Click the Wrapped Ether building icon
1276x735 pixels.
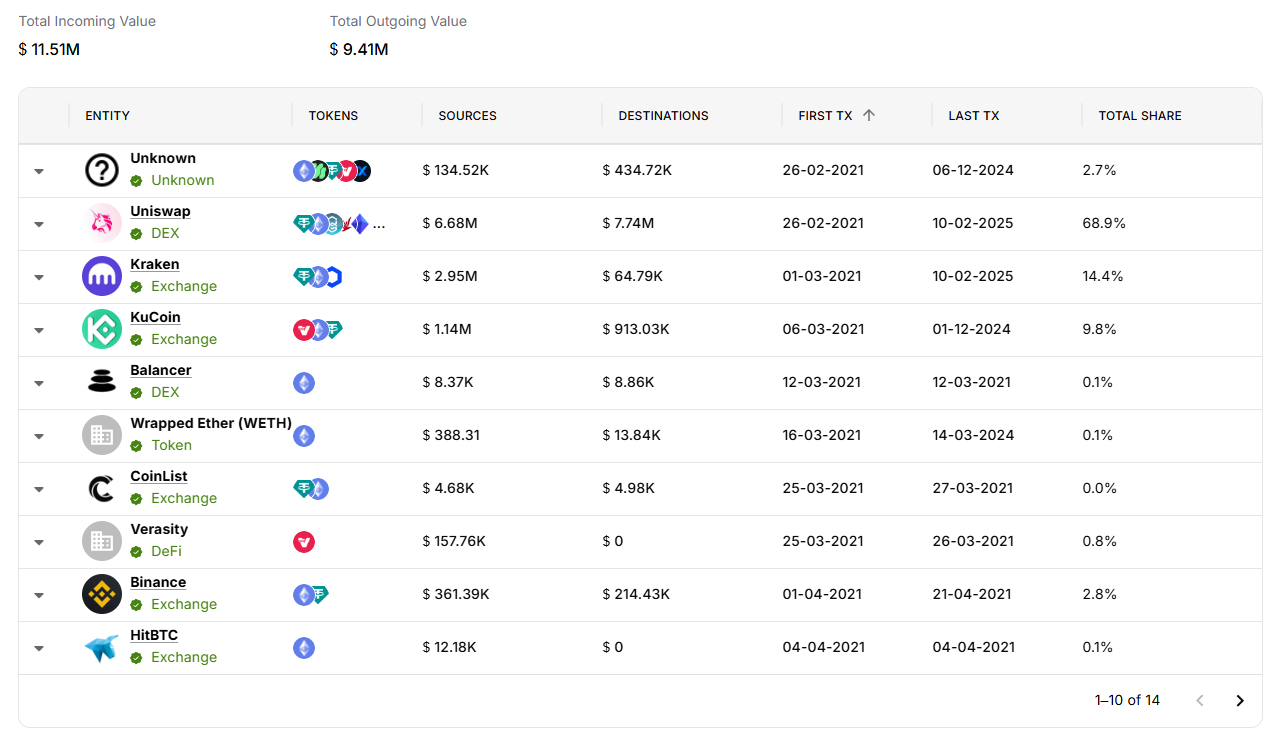click(x=102, y=435)
